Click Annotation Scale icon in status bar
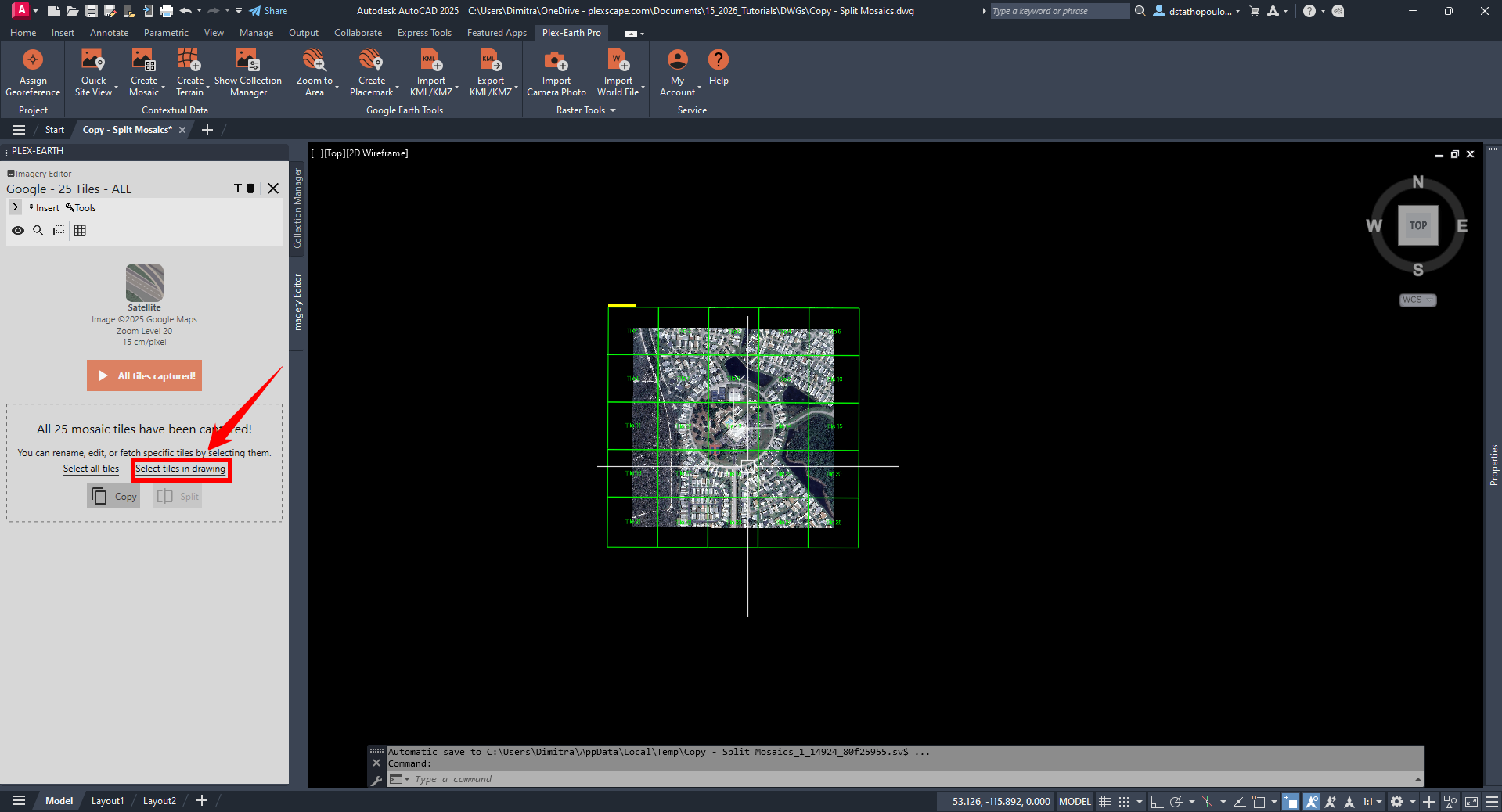Viewport: 1502px width, 812px height. pos(1349,801)
